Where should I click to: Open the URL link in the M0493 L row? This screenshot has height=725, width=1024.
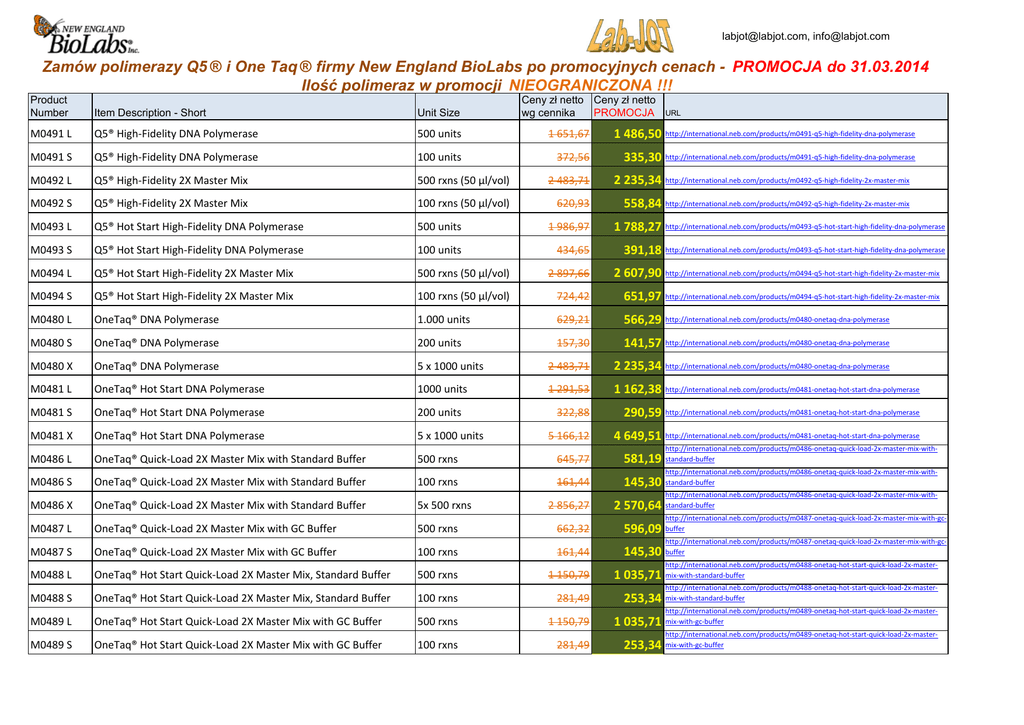pos(804,227)
